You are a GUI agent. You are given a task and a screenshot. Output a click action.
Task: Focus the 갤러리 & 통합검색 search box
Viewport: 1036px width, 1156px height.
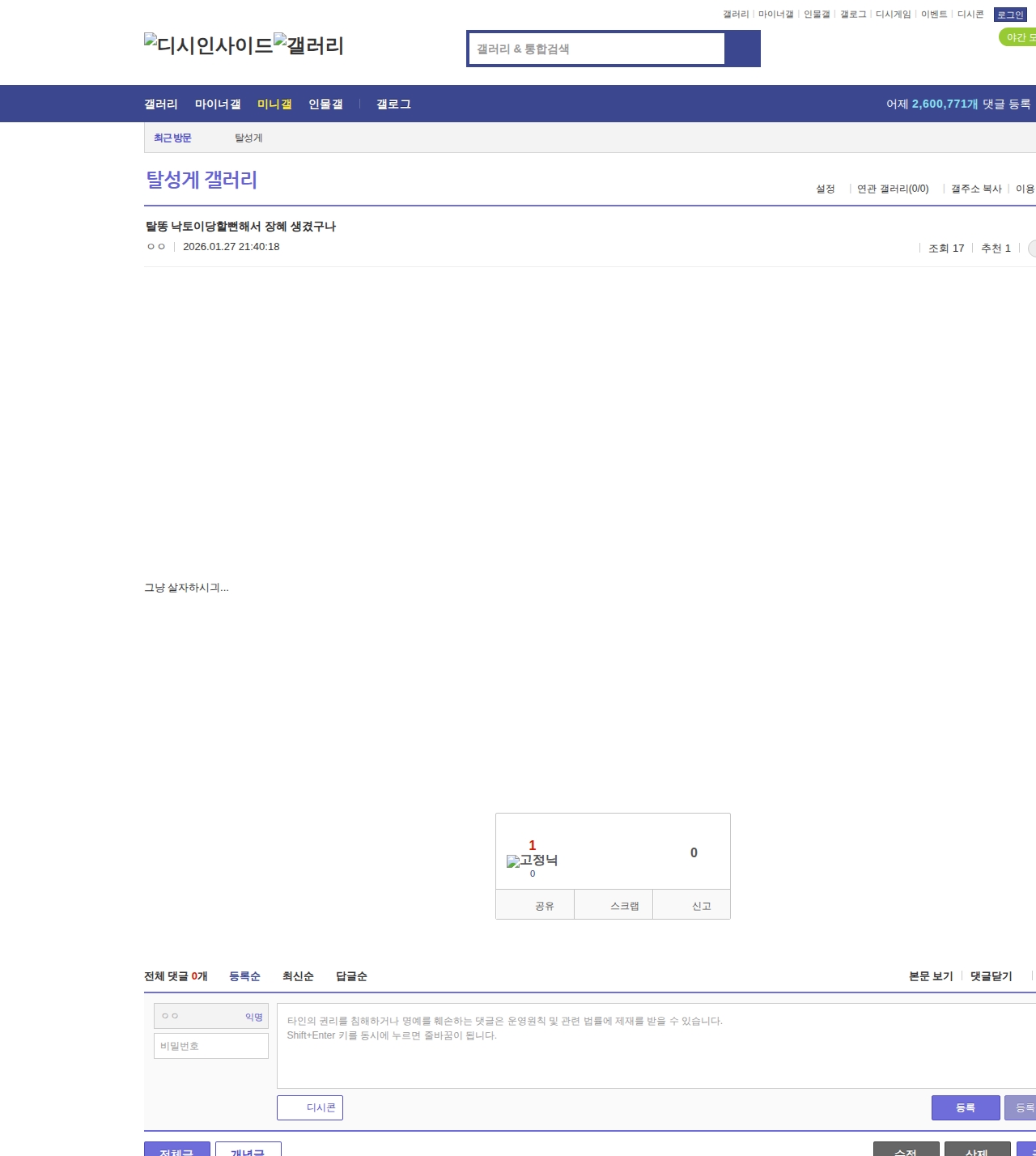[x=597, y=49]
